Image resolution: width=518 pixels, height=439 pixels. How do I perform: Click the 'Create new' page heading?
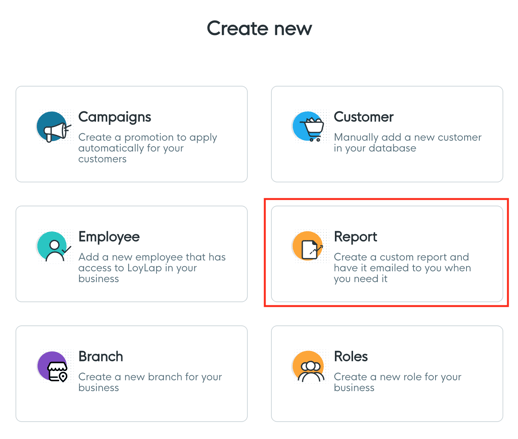point(259,29)
